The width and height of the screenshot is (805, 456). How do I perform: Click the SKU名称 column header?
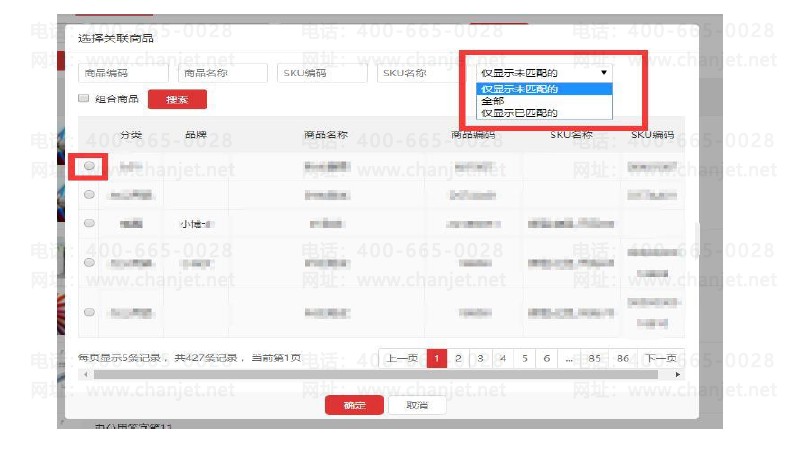571,135
